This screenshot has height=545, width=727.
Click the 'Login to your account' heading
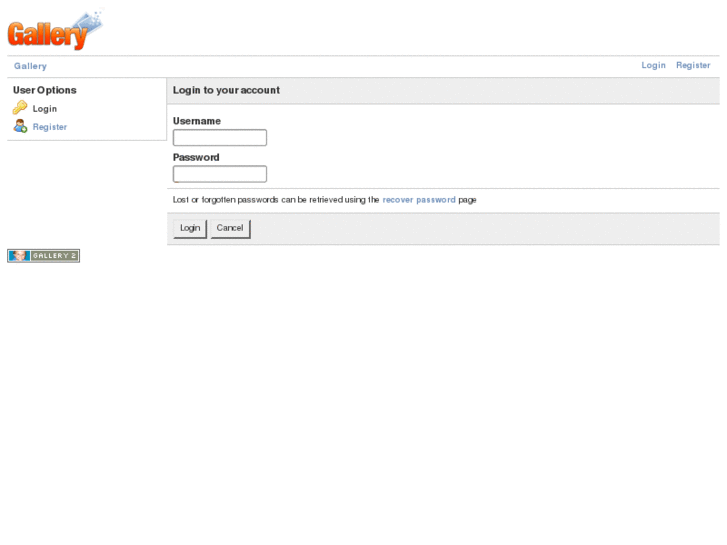226,90
